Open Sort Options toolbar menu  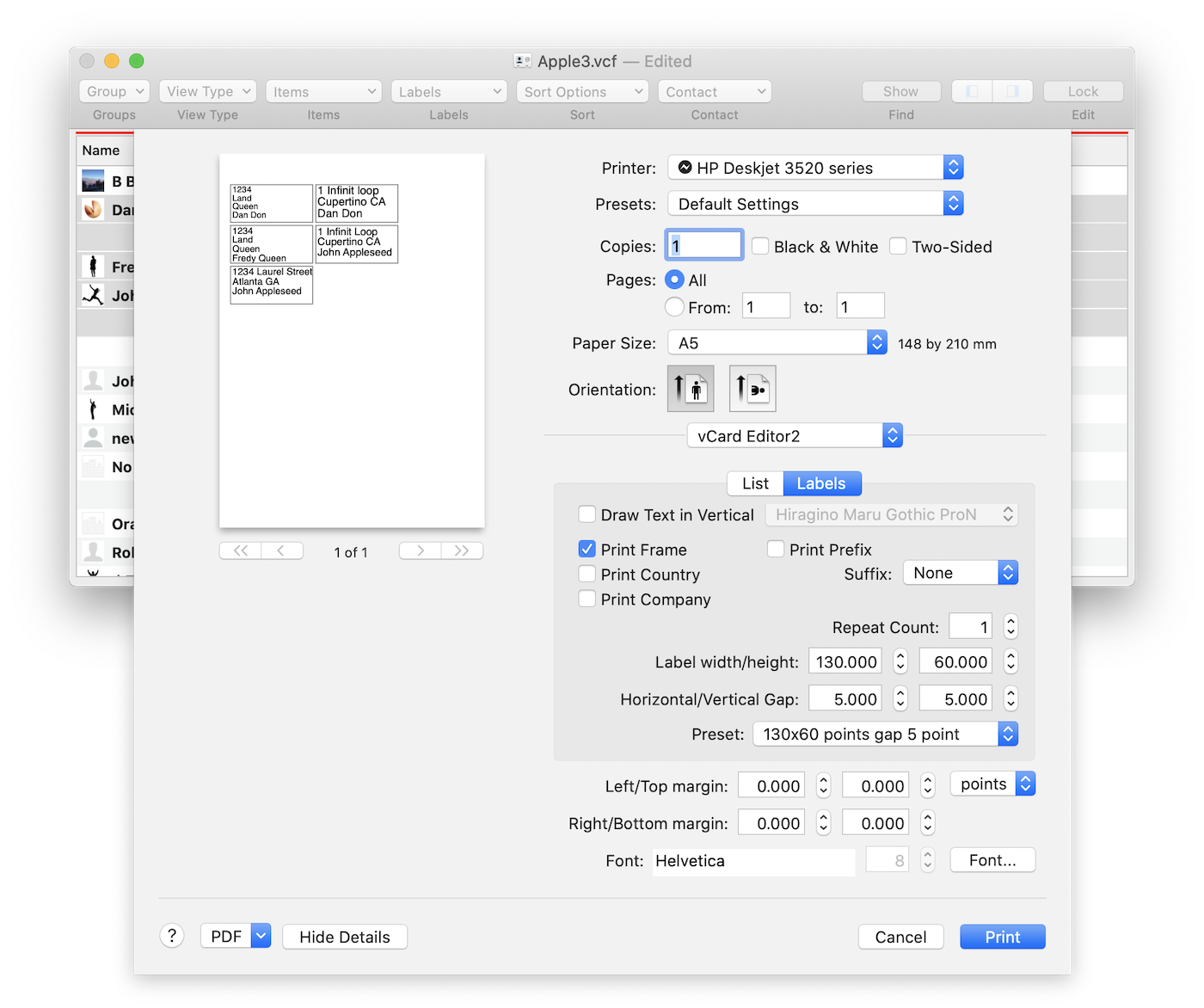tap(582, 91)
